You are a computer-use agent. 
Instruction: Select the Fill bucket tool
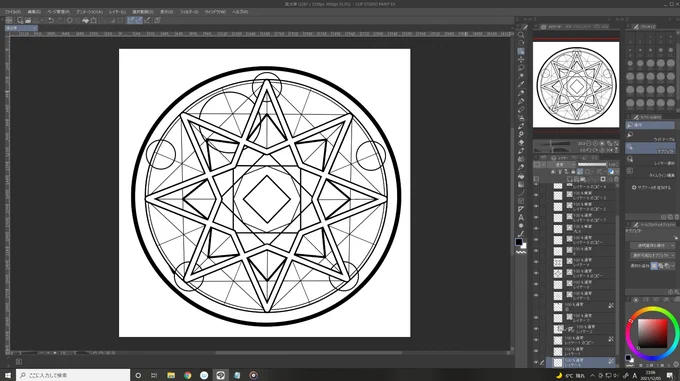tap(521, 176)
